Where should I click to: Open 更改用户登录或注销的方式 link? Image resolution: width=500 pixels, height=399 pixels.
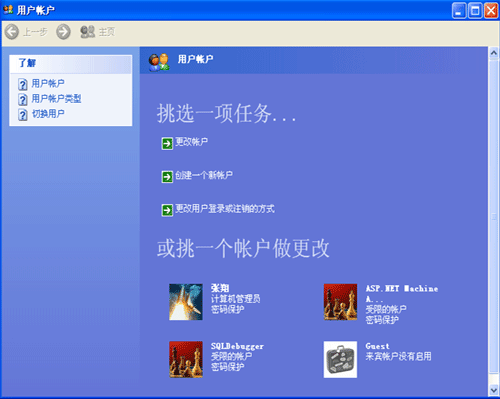click(225, 209)
